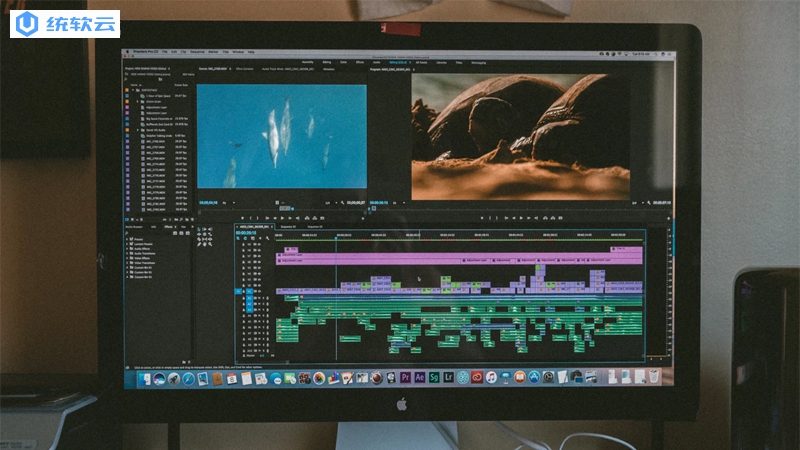Expand the Lumetri Presets folder
The width and height of the screenshot is (800, 450).
[127, 244]
